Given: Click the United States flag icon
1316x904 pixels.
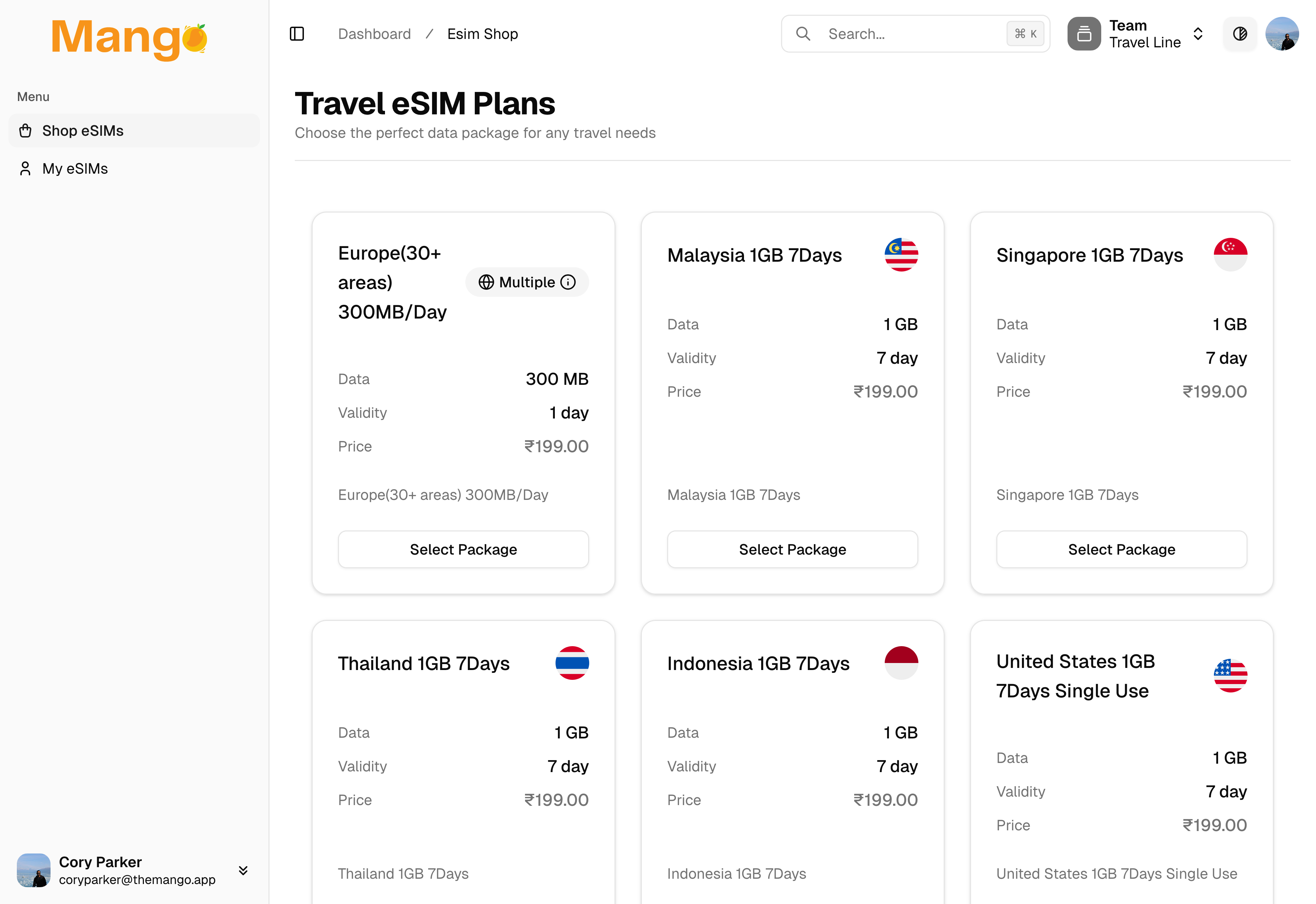Looking at the screenshot, I should tap(1230, 675).
